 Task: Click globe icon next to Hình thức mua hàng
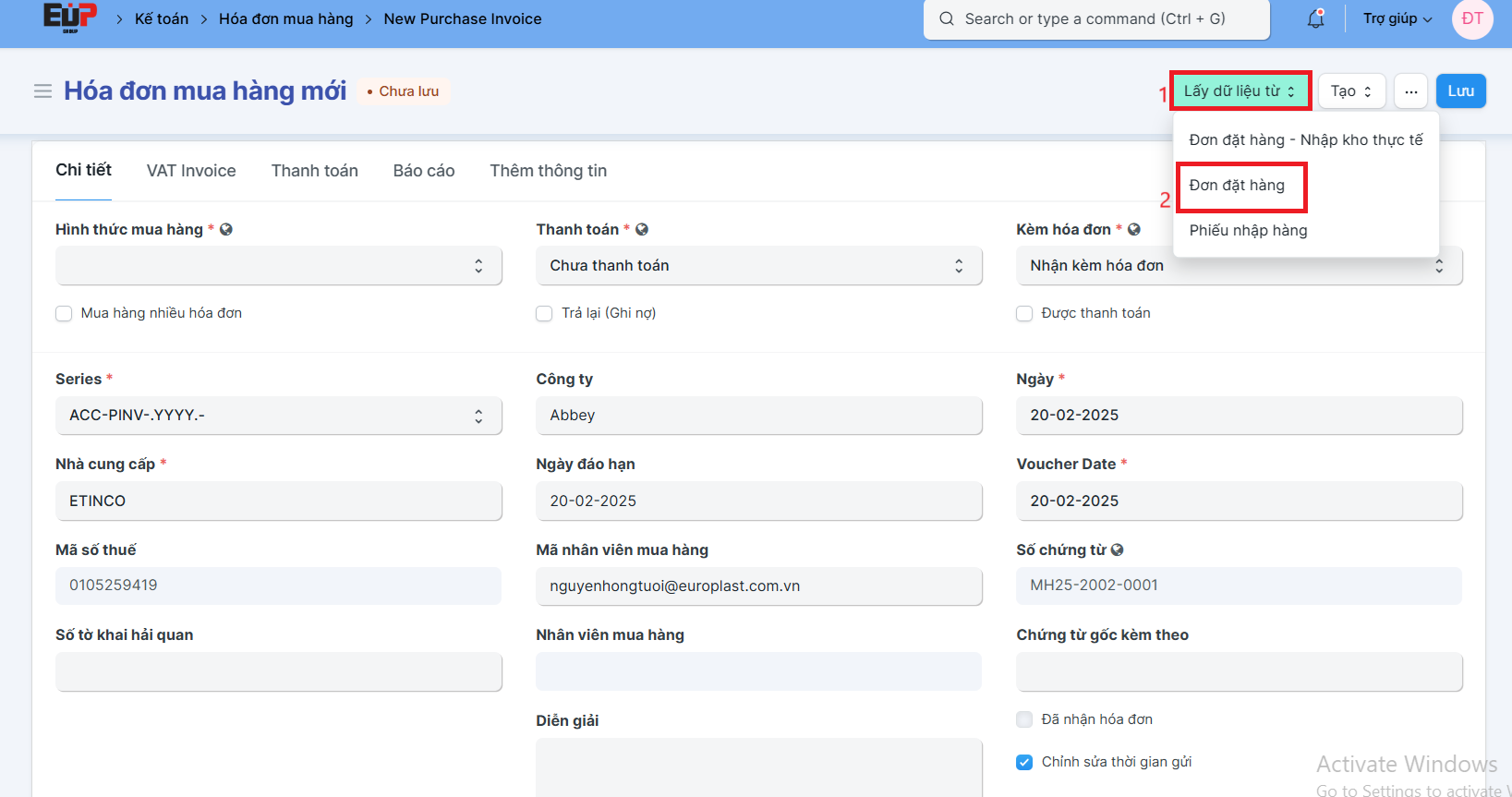[226, 229]
